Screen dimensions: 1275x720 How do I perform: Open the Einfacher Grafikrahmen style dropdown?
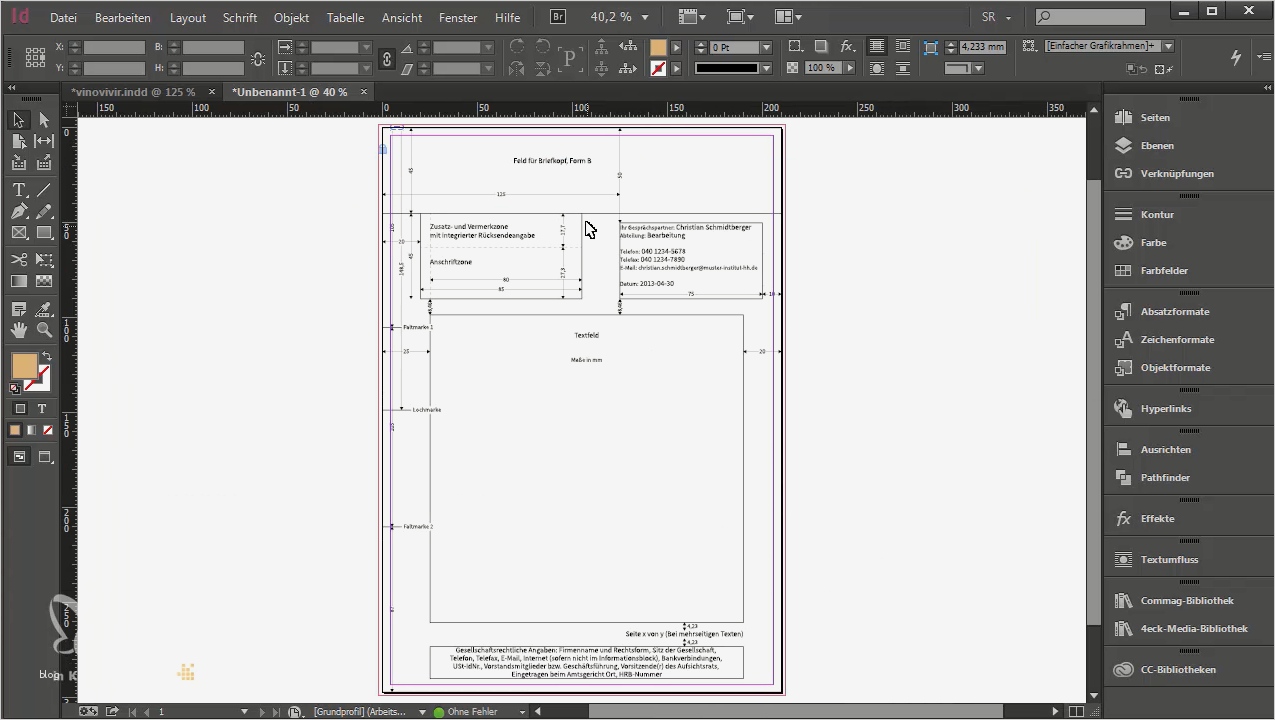click(1166, 46)
